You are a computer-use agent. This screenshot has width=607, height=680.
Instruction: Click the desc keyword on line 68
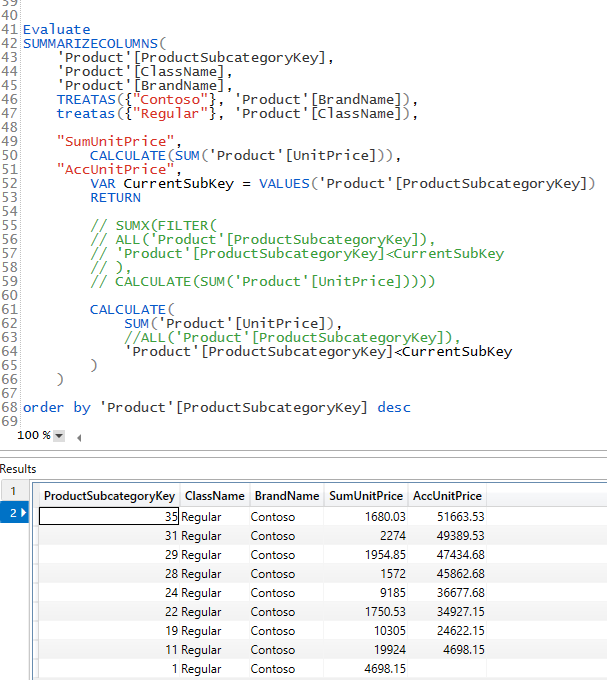click(394, 408)
